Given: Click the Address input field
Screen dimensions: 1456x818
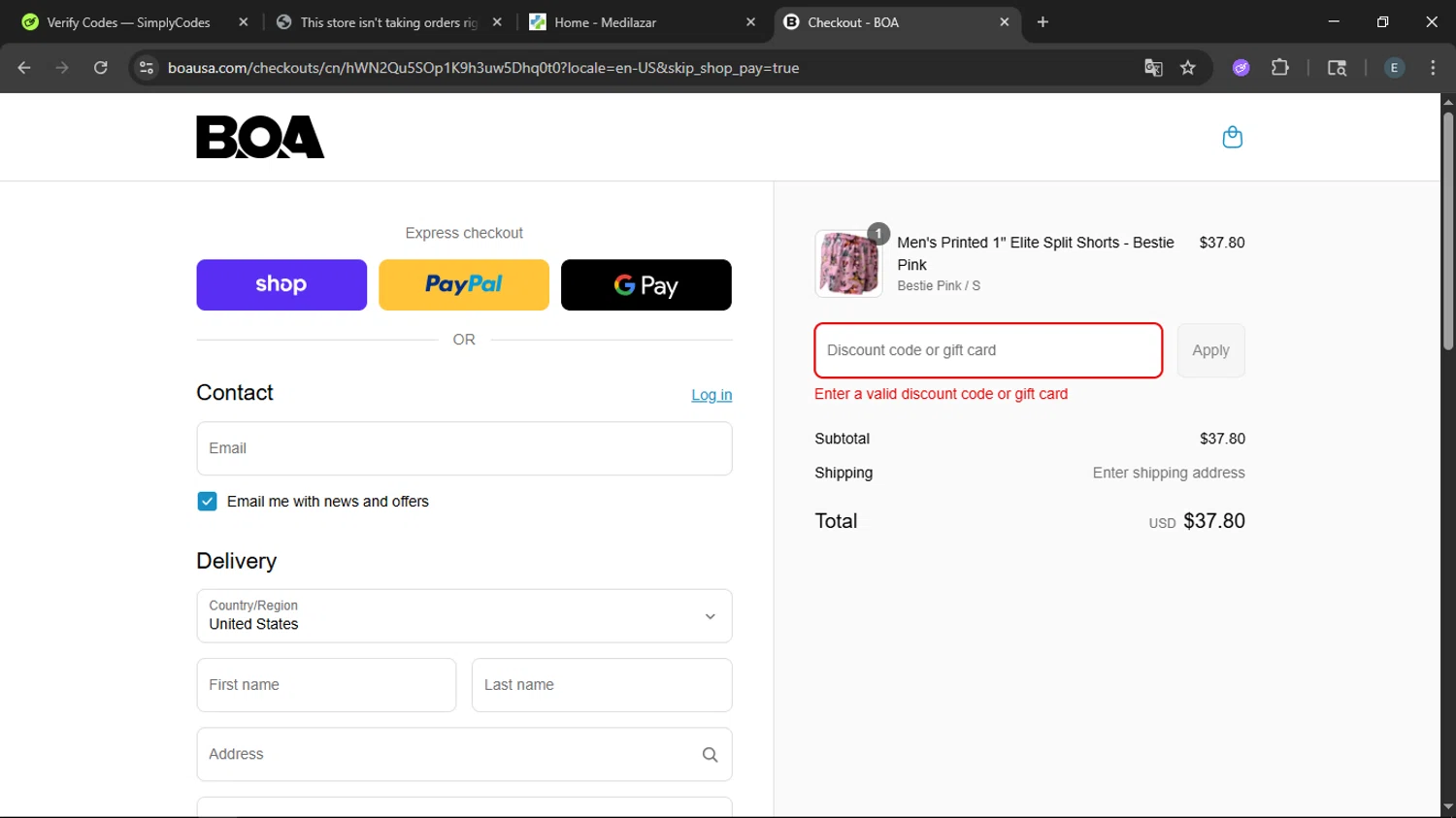Looking at the screenshot, I should click(464, 755).
